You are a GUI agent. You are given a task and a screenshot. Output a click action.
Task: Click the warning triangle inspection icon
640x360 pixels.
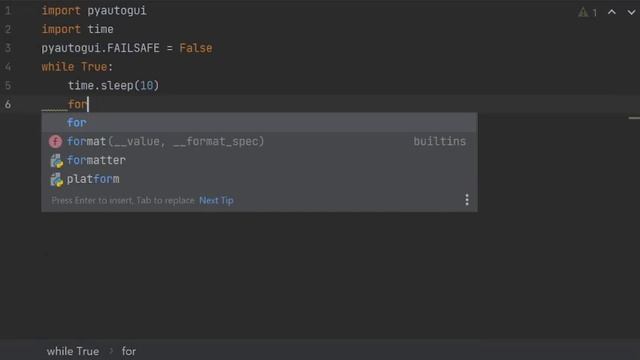(x=583, y=12)
